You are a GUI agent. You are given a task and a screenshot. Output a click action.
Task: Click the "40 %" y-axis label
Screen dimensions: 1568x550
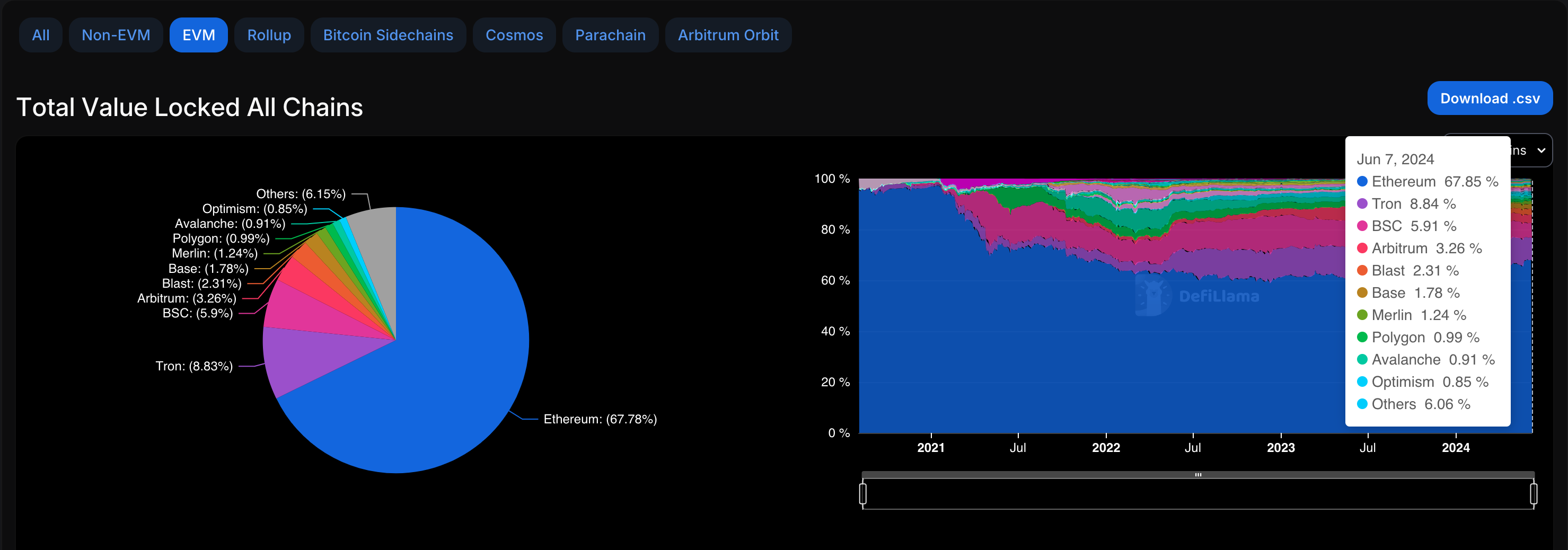(835, 331)
